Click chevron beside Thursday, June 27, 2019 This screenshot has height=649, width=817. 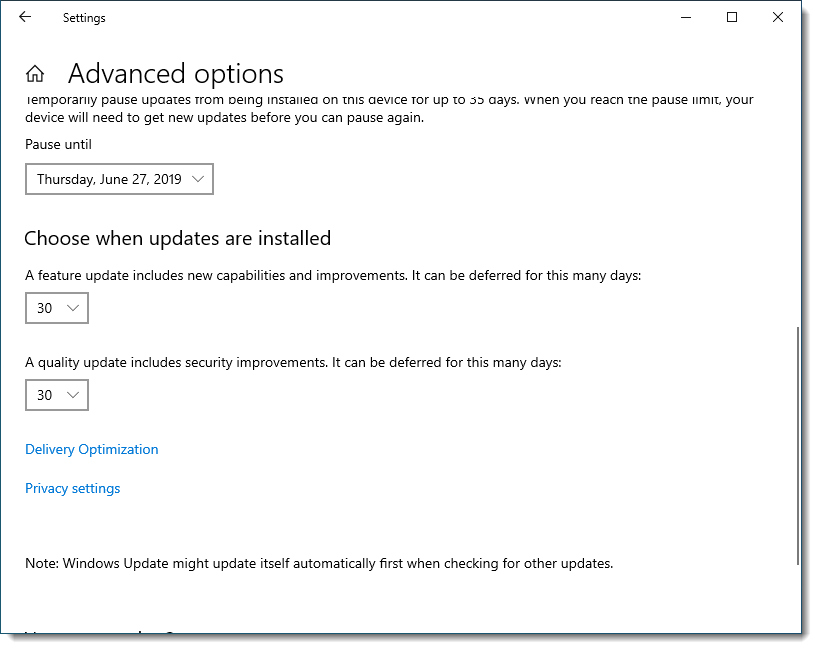(x=197, y=179)
